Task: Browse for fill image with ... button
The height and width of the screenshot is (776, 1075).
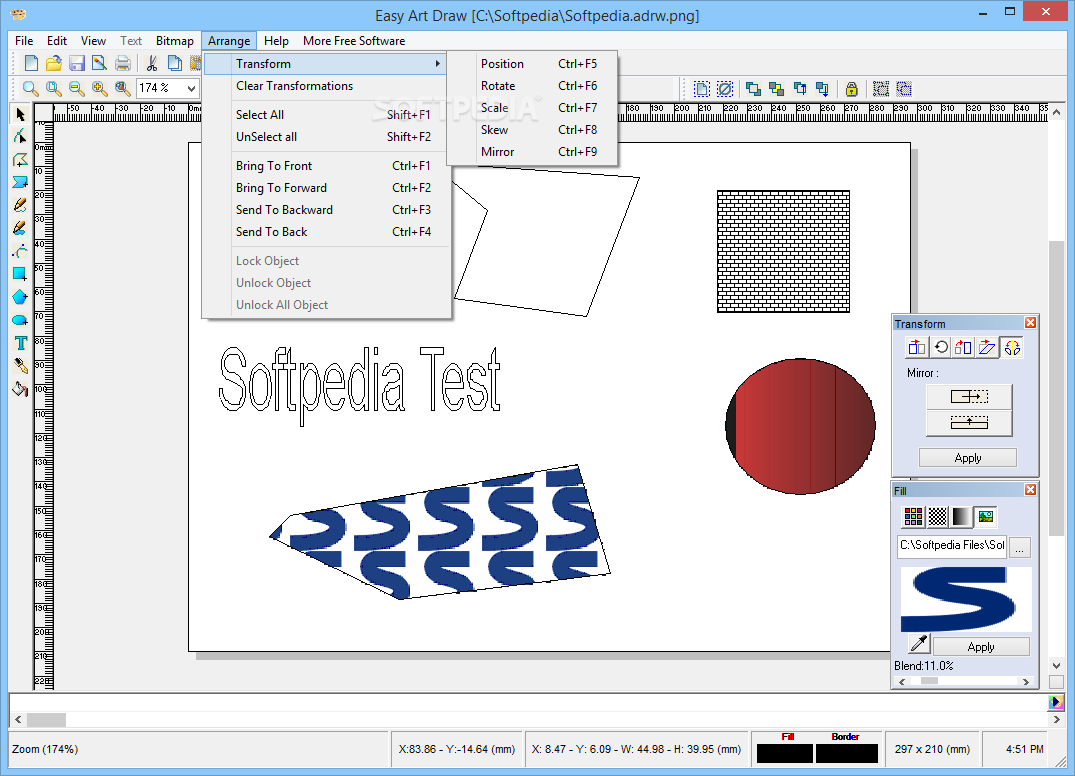Action: pos(1020,547)
